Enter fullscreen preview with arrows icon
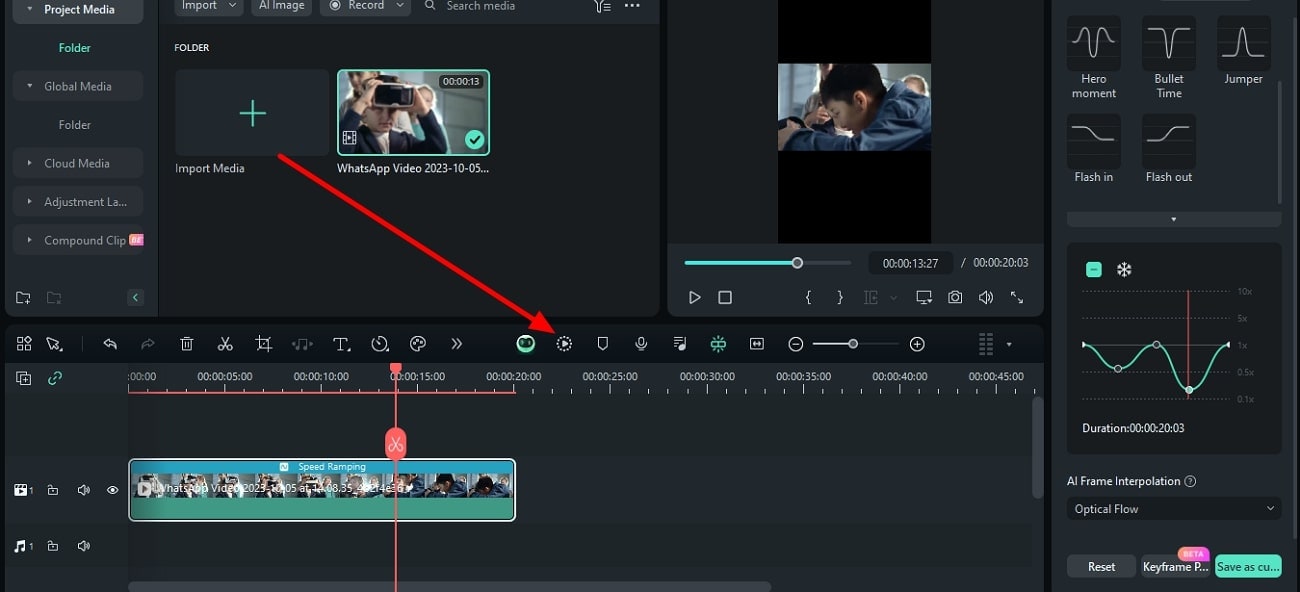 coord(1017,297)
